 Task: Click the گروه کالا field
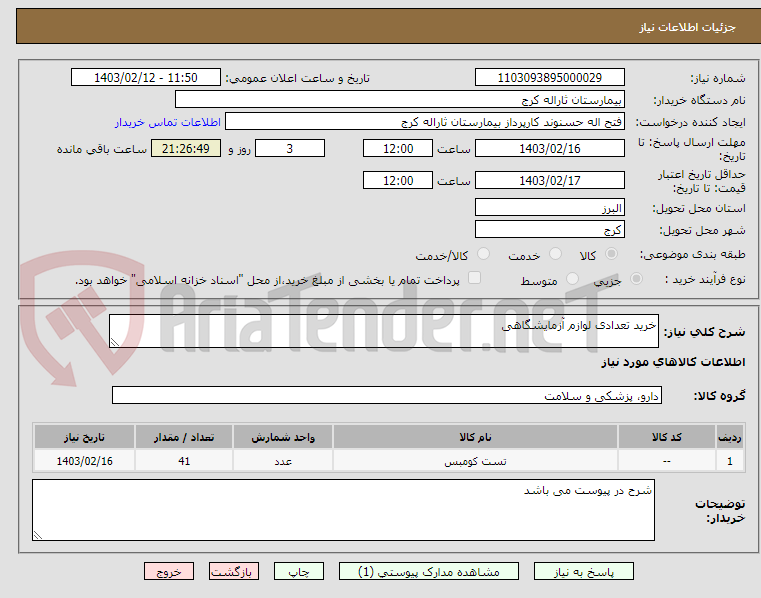(x=387, y=395)
